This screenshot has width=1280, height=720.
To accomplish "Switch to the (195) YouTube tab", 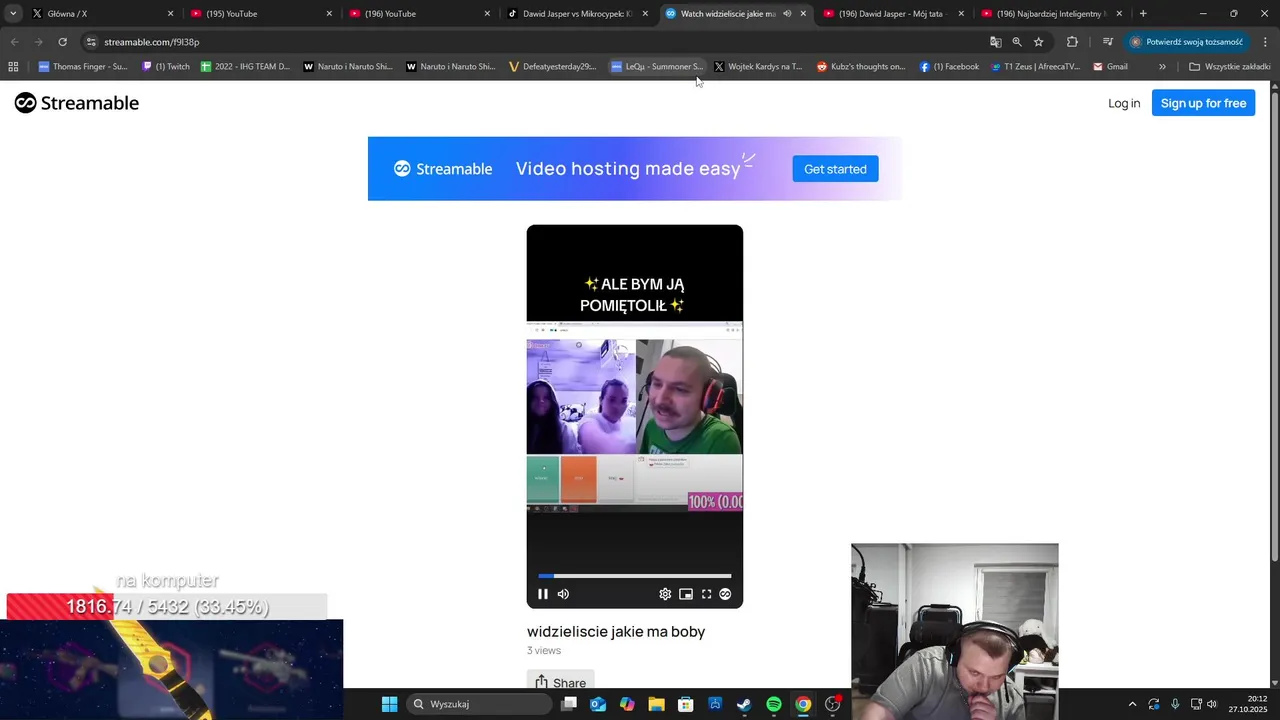I will (260, 14).
